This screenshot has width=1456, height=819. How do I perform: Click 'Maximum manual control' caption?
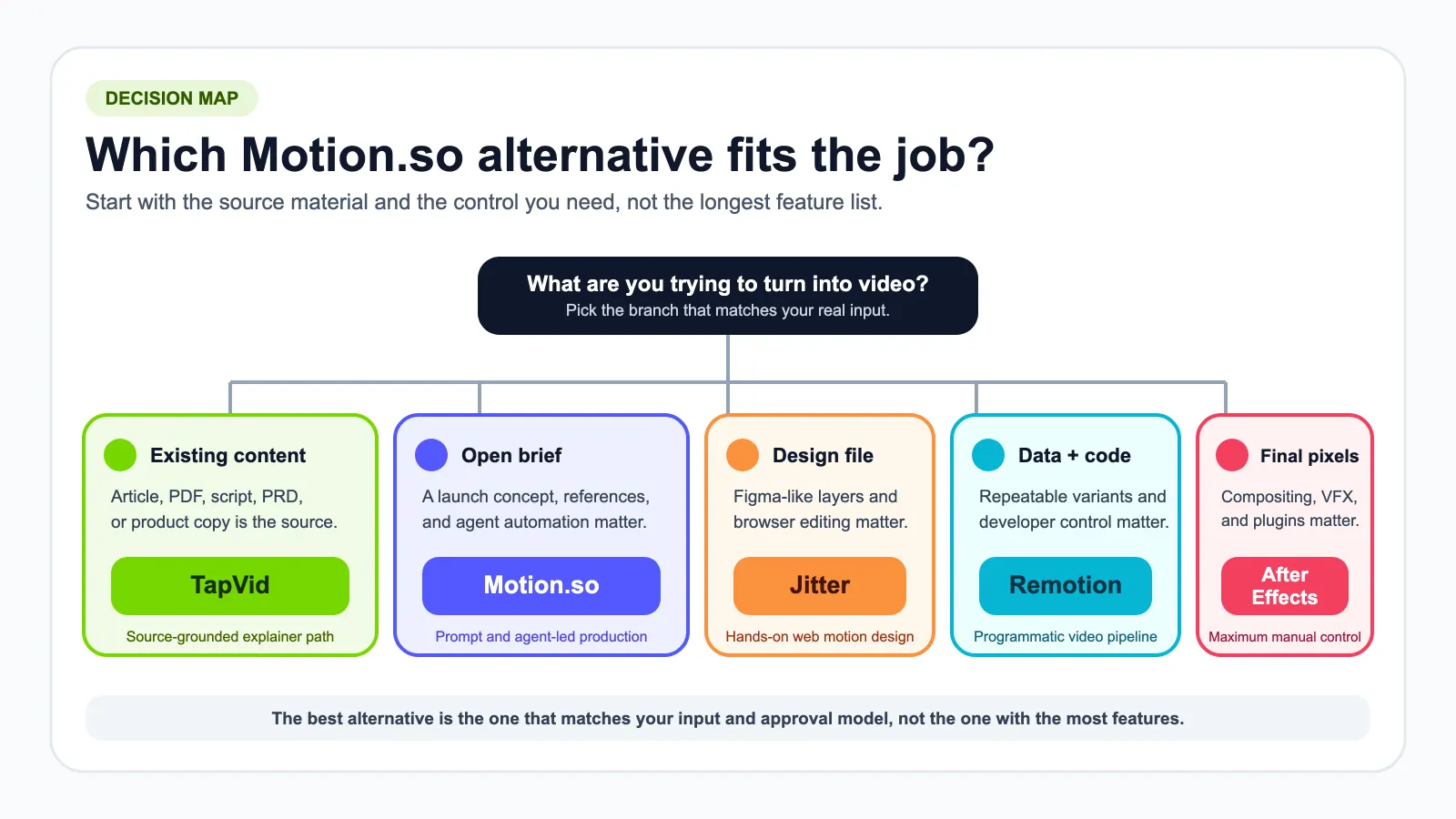1285,637
